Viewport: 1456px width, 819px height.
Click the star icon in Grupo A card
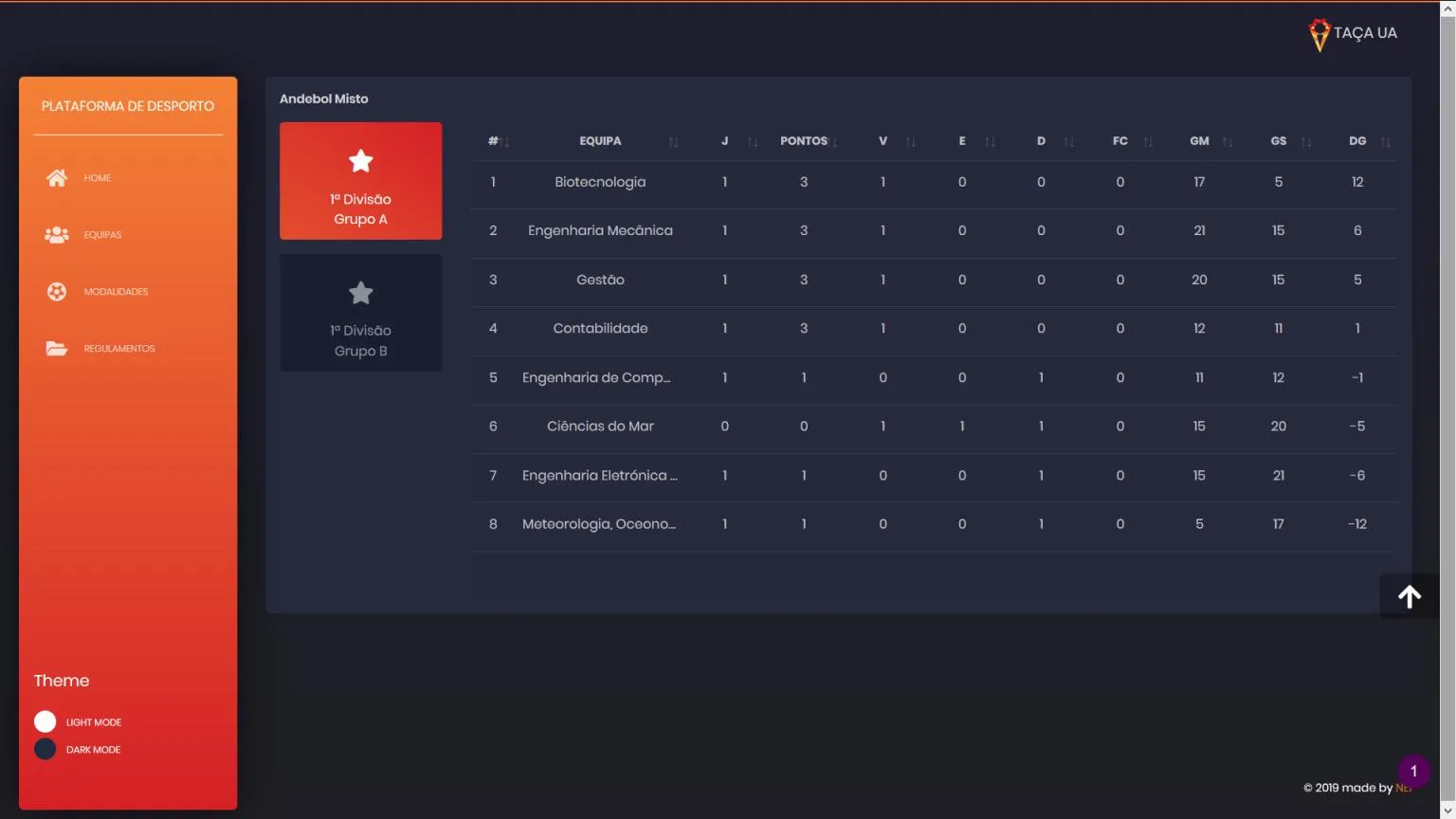coord(360,161)
